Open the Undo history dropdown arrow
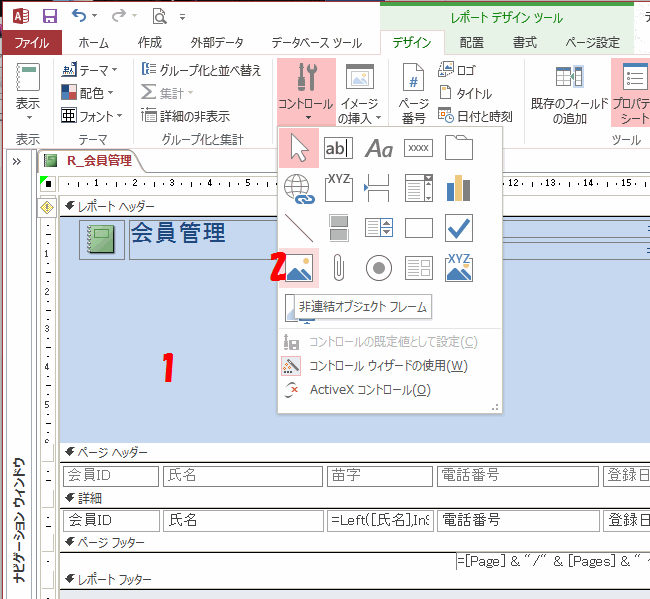The image size is (650, 599). tap(95, 16)
